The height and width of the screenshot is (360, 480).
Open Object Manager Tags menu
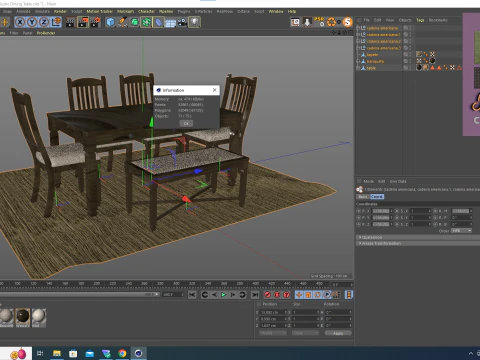[420, 20]
